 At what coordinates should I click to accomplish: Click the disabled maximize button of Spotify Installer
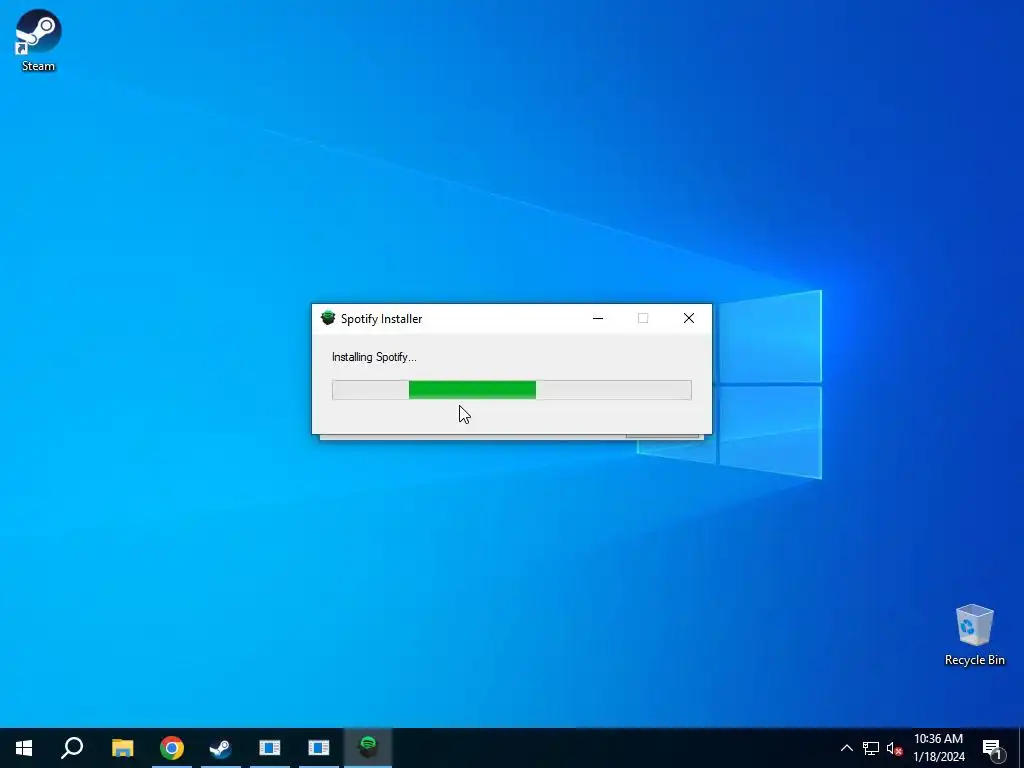(x=643, y=318)
